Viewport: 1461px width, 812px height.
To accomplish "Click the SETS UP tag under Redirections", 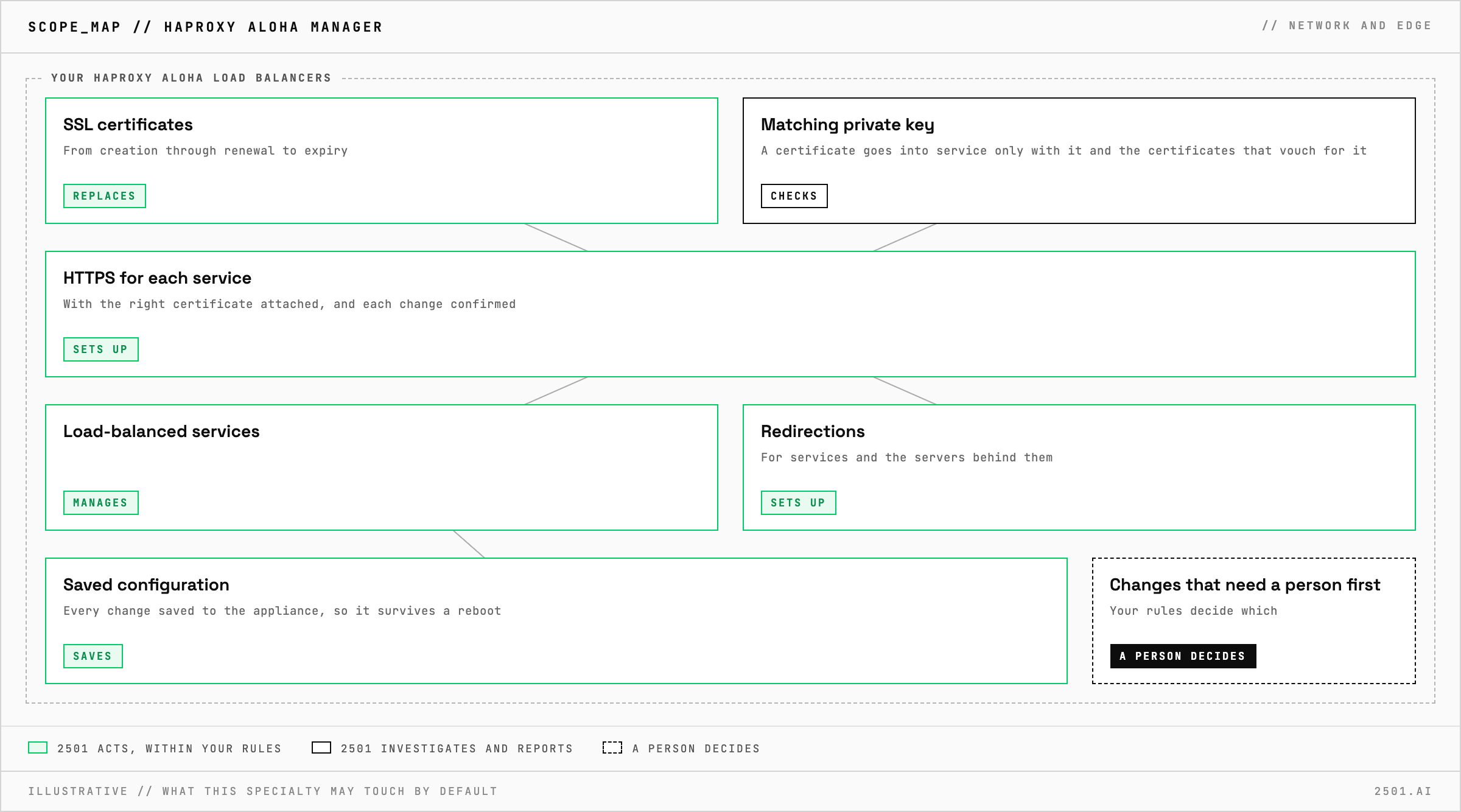I will pos(799,503).
